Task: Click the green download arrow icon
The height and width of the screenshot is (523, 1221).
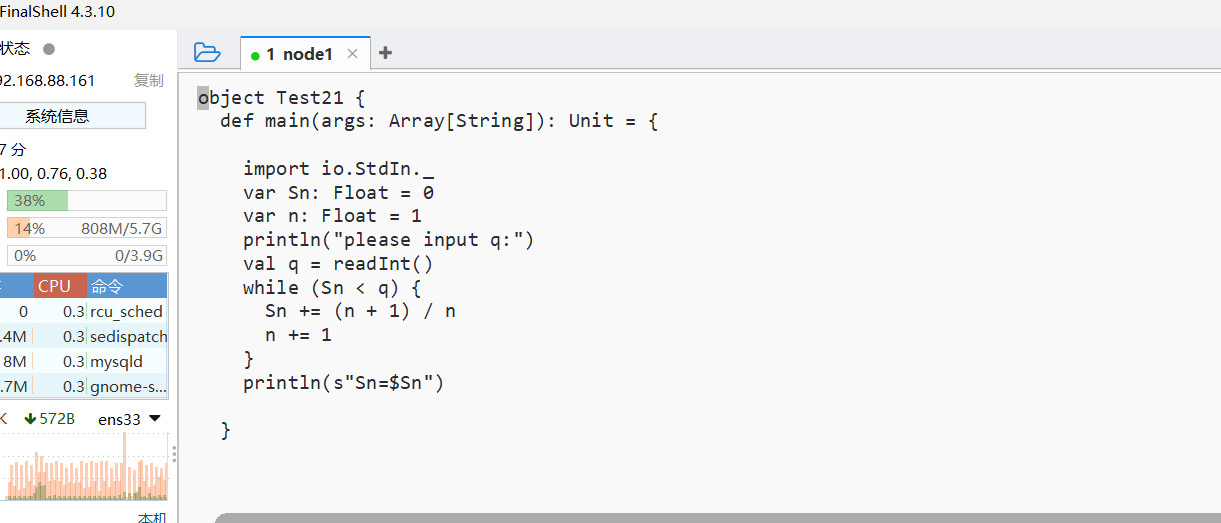Action: pyautogui.click(x=30, y=419)
